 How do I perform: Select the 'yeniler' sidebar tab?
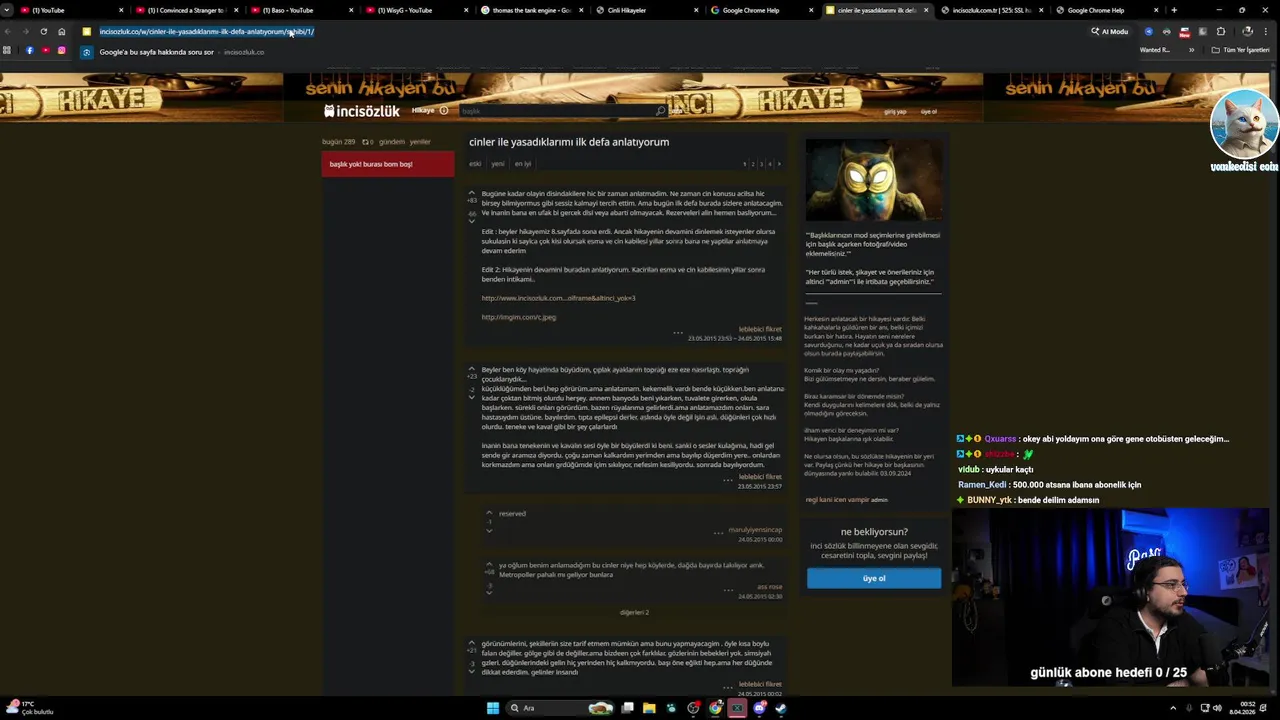(420, 142)
